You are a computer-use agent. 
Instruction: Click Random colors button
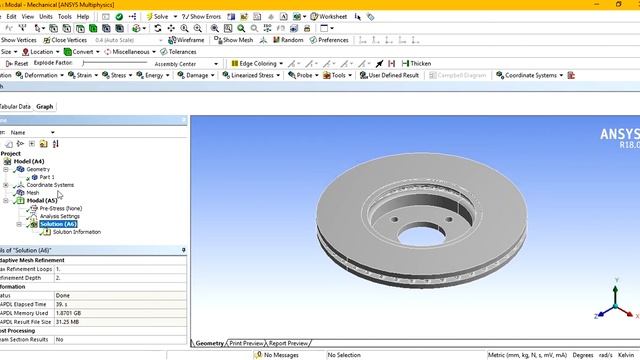point(288,40)
